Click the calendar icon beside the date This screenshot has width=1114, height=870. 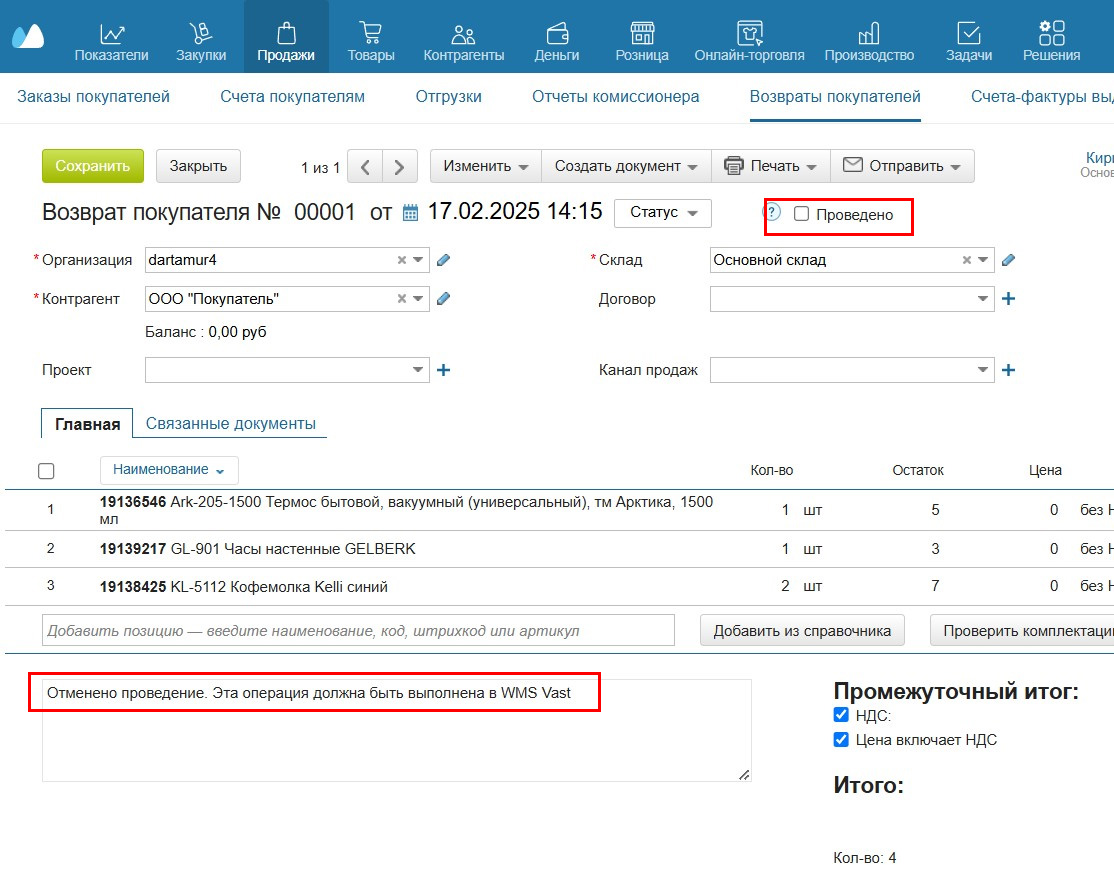pyautogui.click(x=410, y=213)
